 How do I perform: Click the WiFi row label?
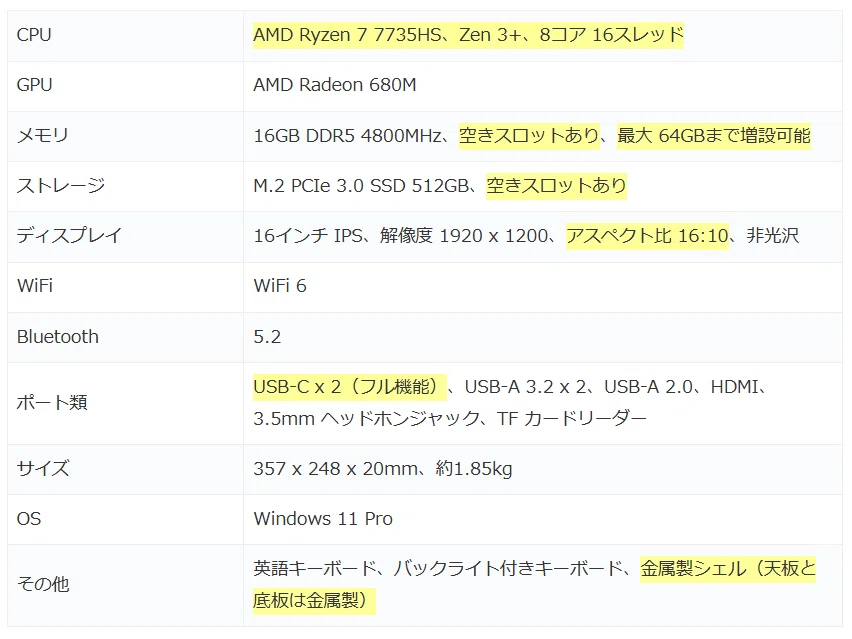(35, 286)
